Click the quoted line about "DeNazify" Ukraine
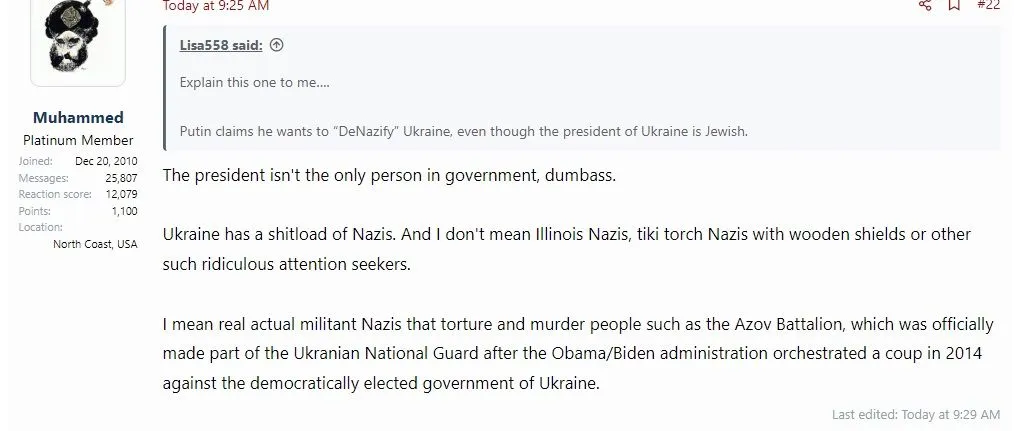The height and width of the screenshot is (431, 1017). [x=463, y=131]
